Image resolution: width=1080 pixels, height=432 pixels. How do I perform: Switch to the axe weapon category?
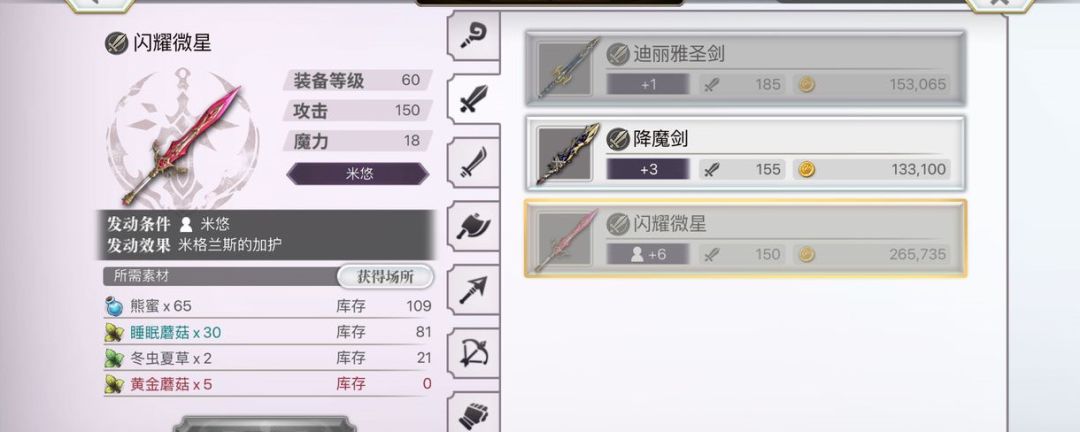click(474, 226)
